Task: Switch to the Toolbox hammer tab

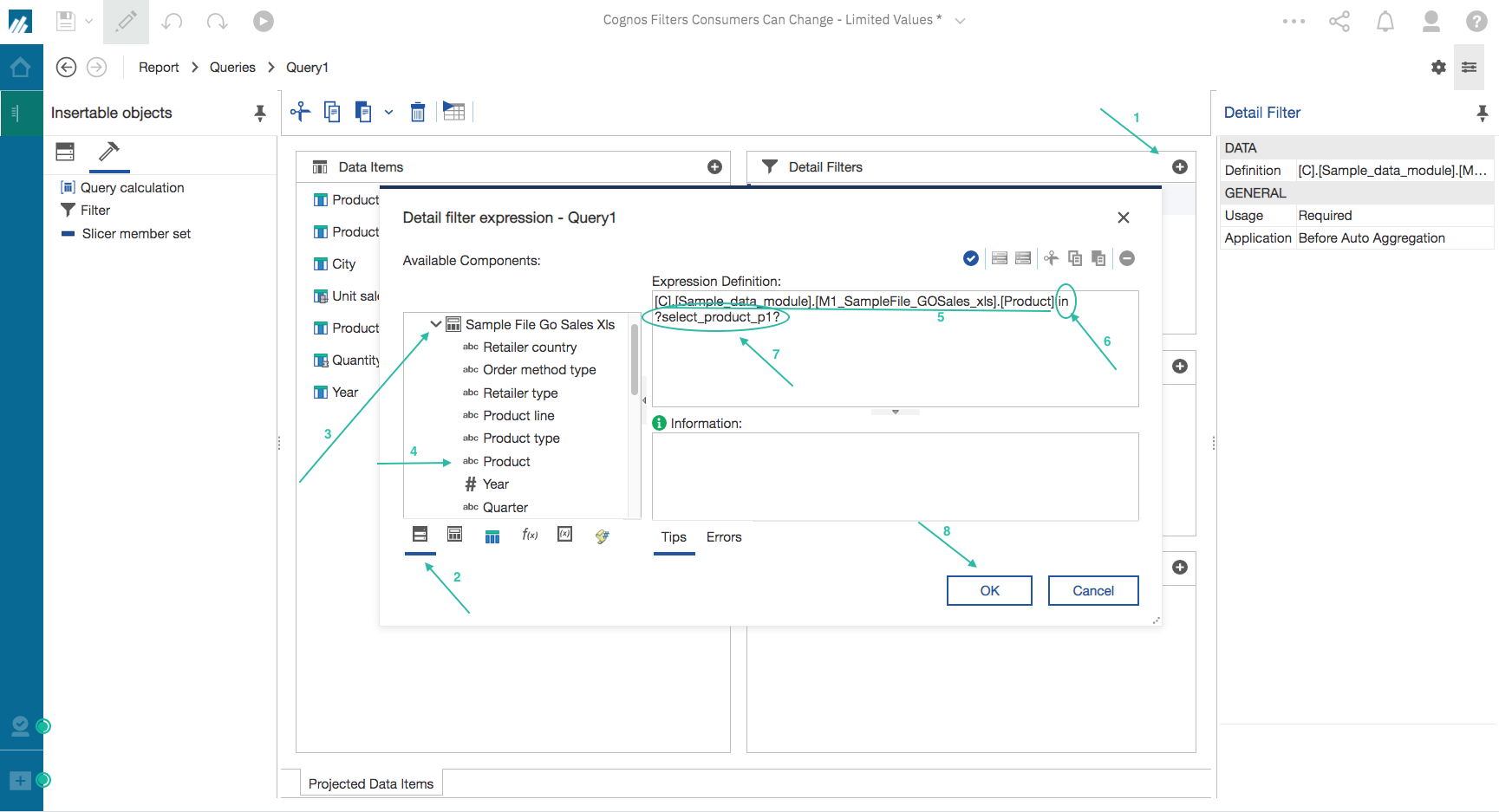Action: pyautogui.click(x=109, y=152)
